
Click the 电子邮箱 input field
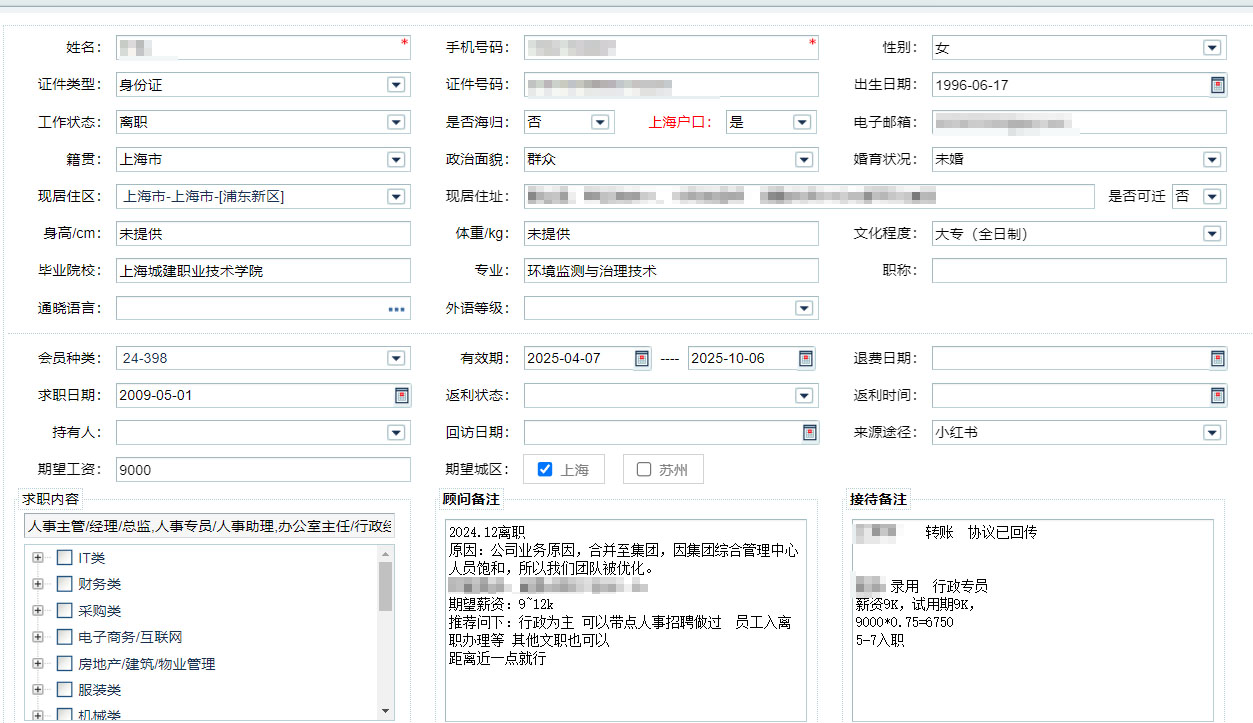(1079, 122)
